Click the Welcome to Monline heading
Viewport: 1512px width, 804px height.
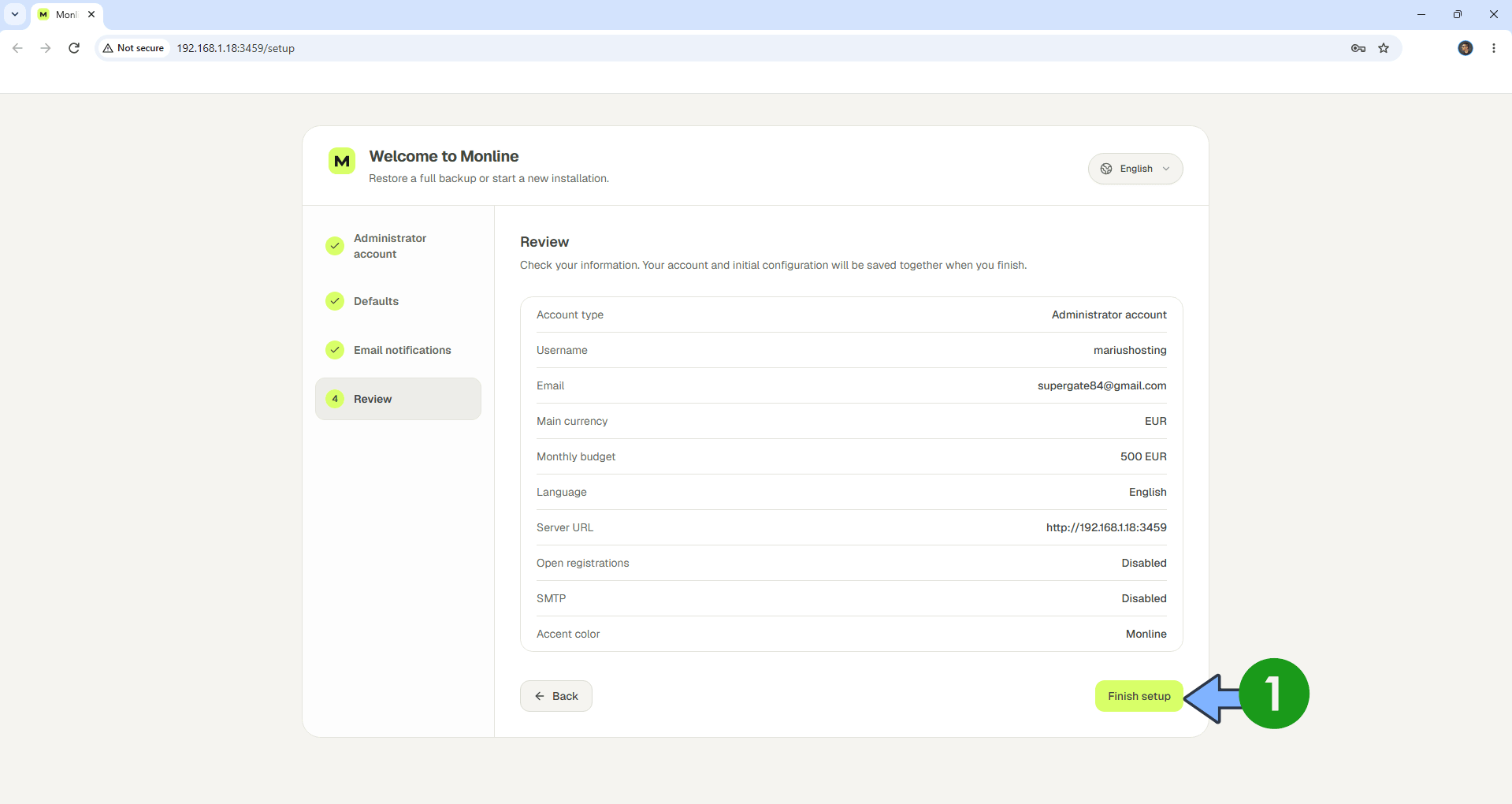click(x=444, y=156)
